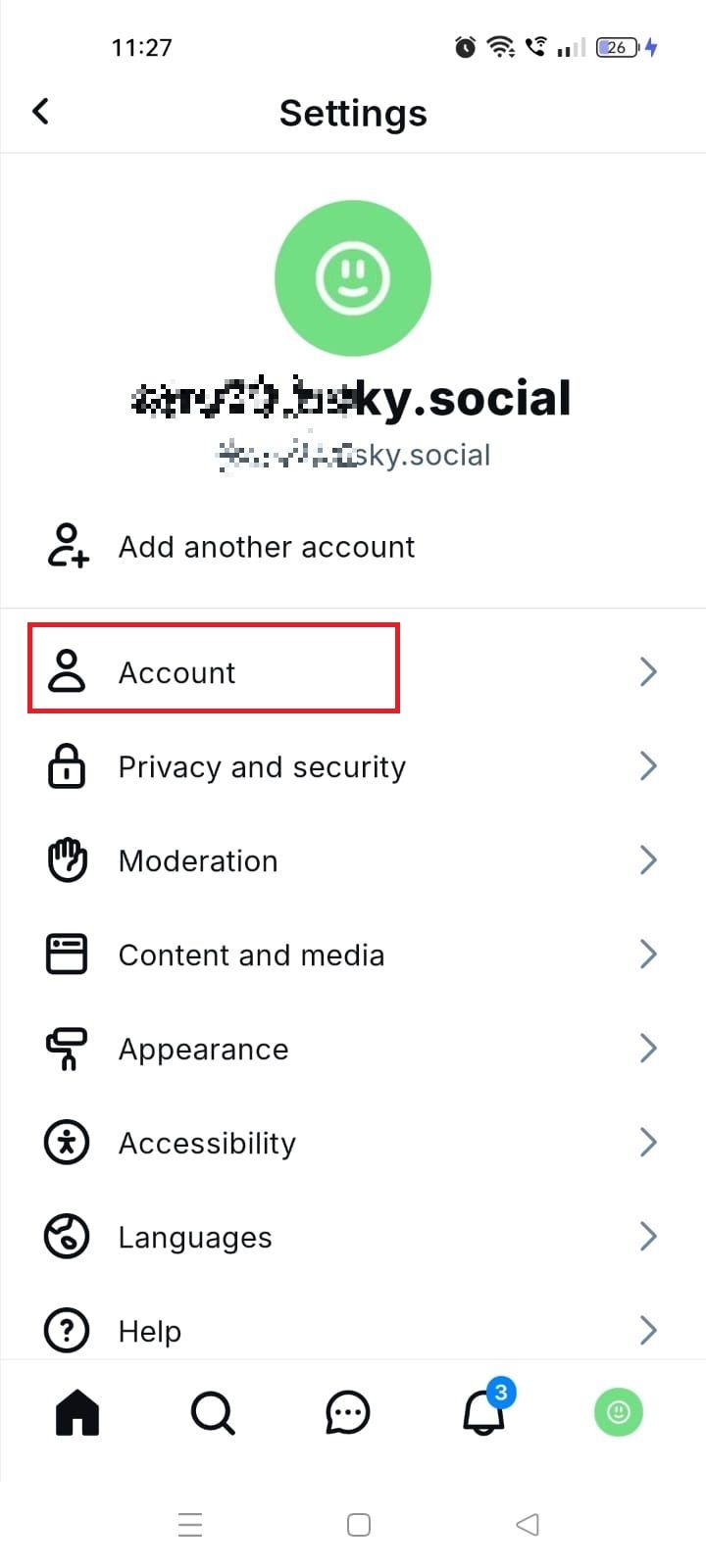
Task: Tap the Home icon in bottom navigation
Action: [77, 1411]
